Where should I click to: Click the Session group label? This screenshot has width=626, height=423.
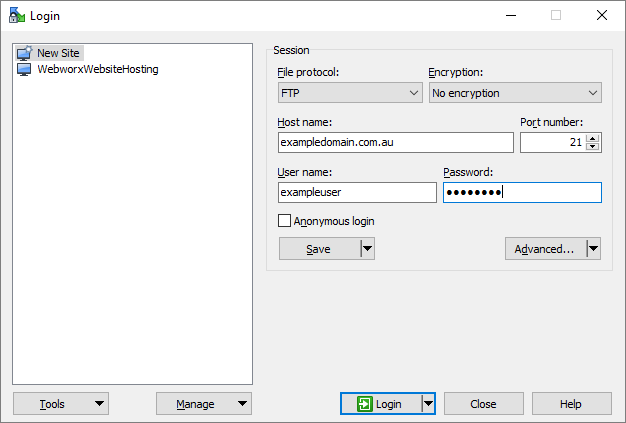(x=291, y=50)
